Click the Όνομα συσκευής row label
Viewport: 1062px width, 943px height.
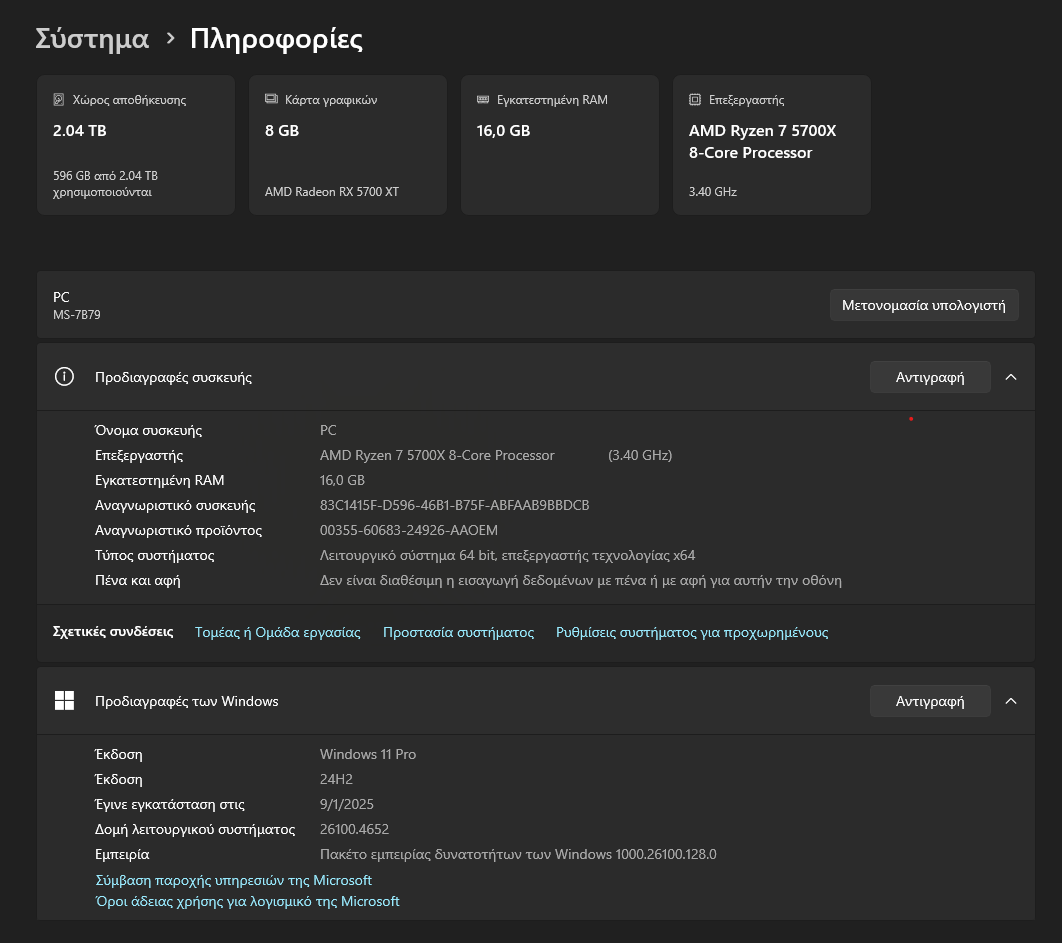pos(148,430)
